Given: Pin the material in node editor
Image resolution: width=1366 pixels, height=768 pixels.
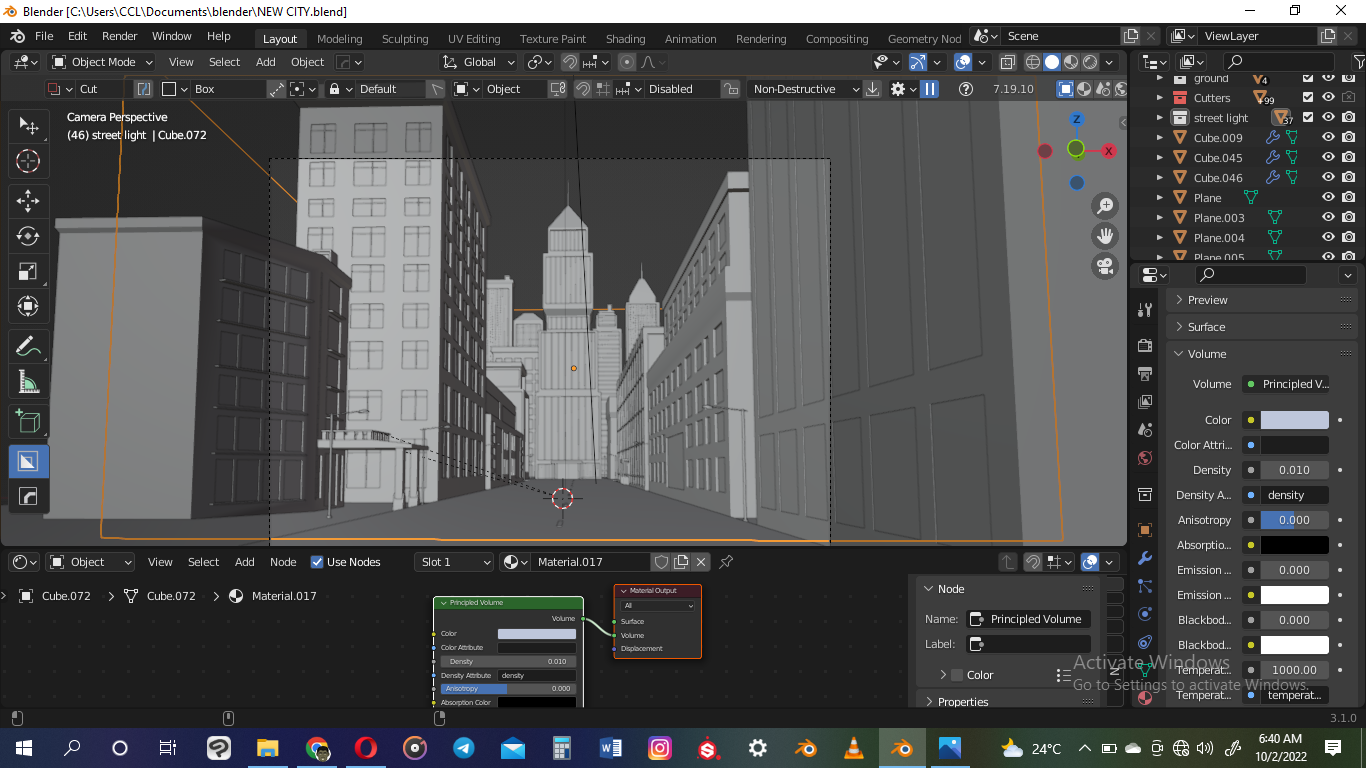Looking at the screenshot, I should (x=727, y=562).
